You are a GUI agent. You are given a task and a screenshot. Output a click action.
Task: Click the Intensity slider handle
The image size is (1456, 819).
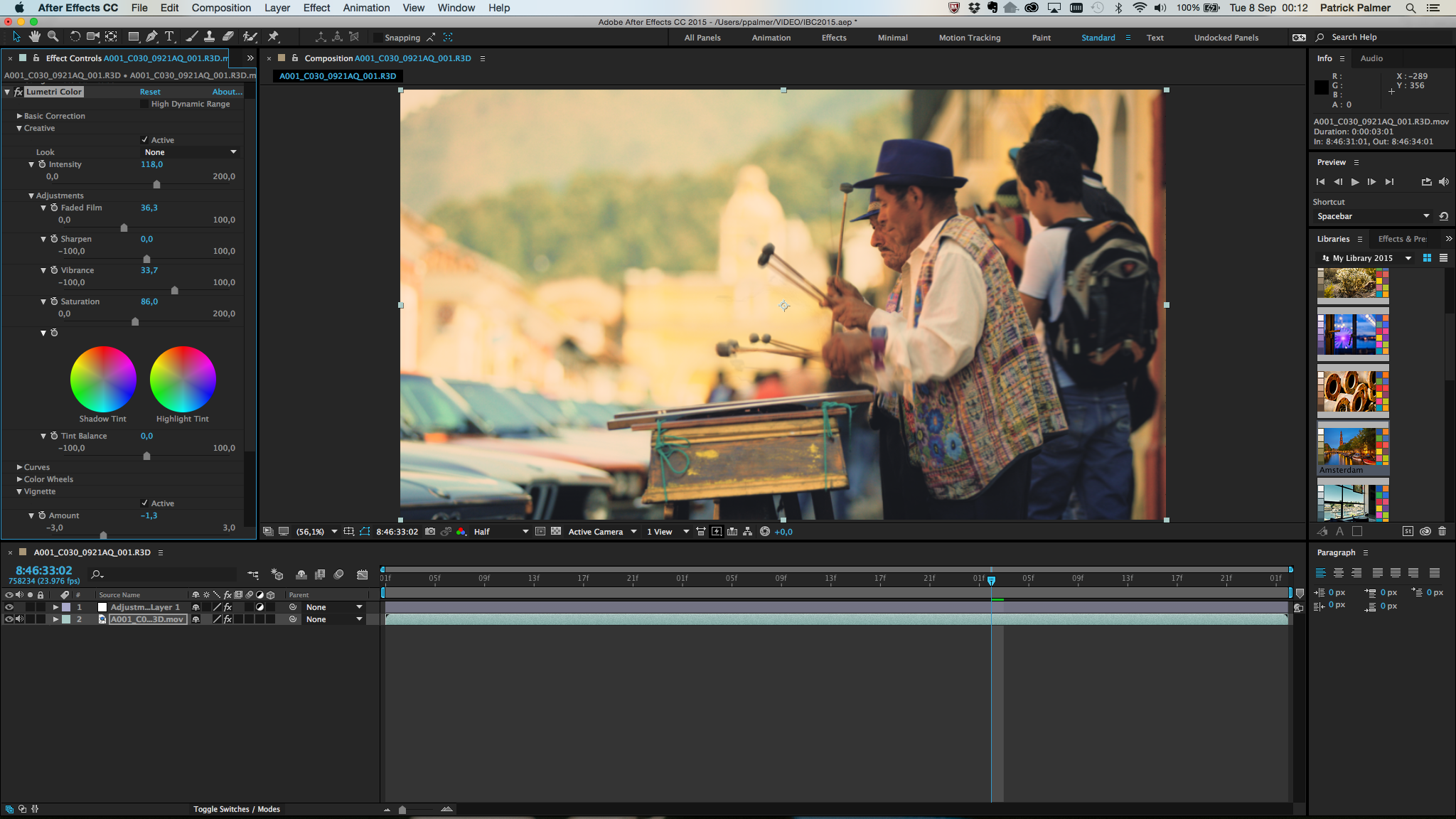pyautogui.click(x=156, y=185)
